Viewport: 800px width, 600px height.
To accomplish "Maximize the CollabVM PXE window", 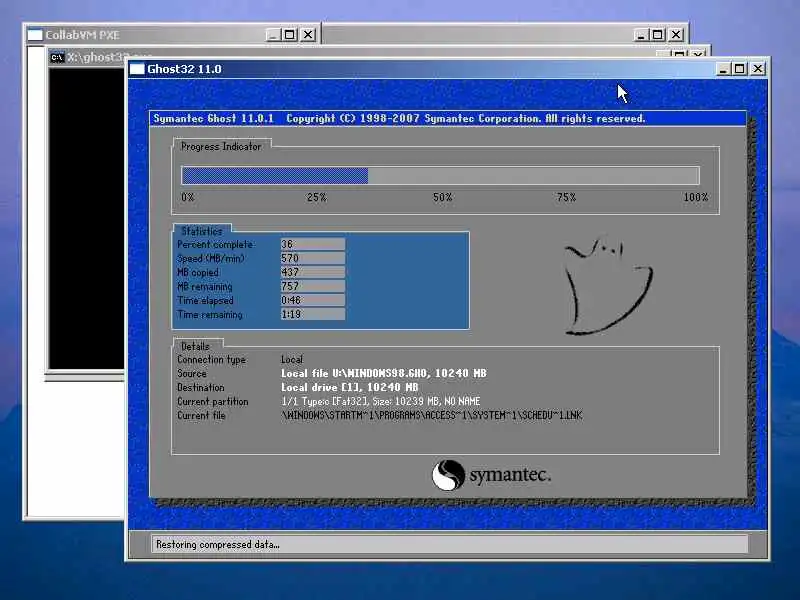I will click(x=289, y=35).
